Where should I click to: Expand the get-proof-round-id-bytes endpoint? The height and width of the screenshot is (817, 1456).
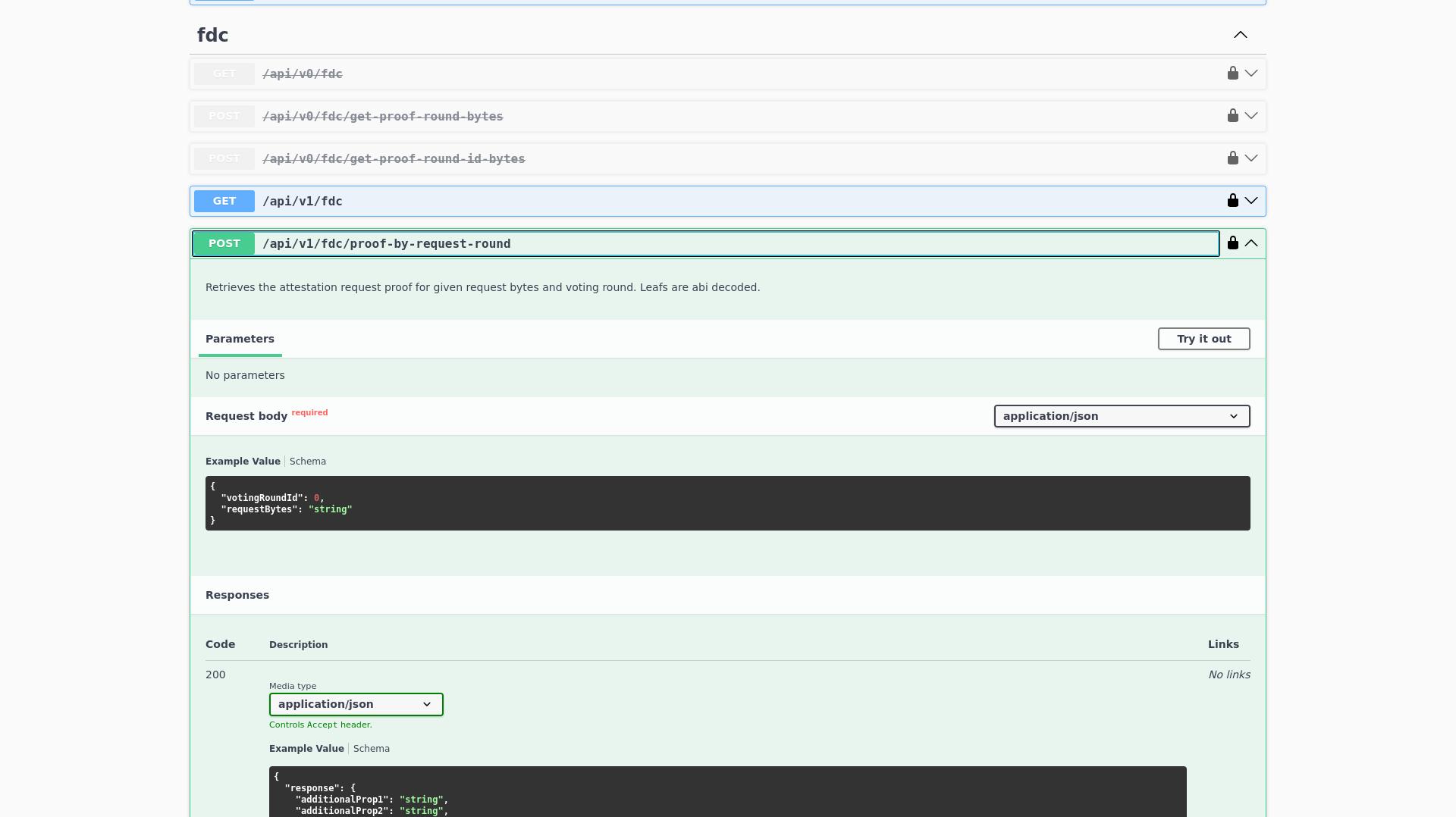1252,158
